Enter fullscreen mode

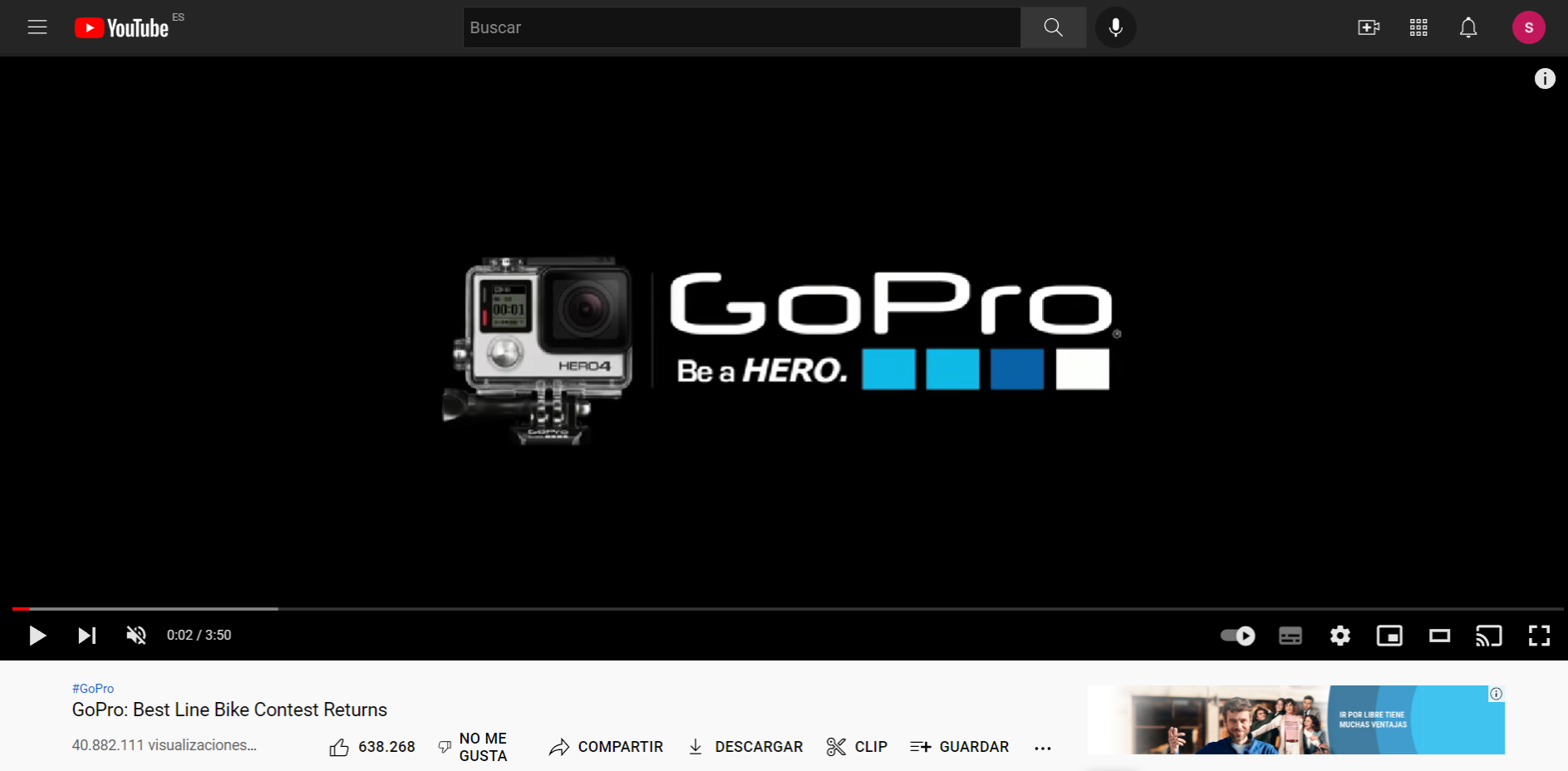pos(1539,636)
